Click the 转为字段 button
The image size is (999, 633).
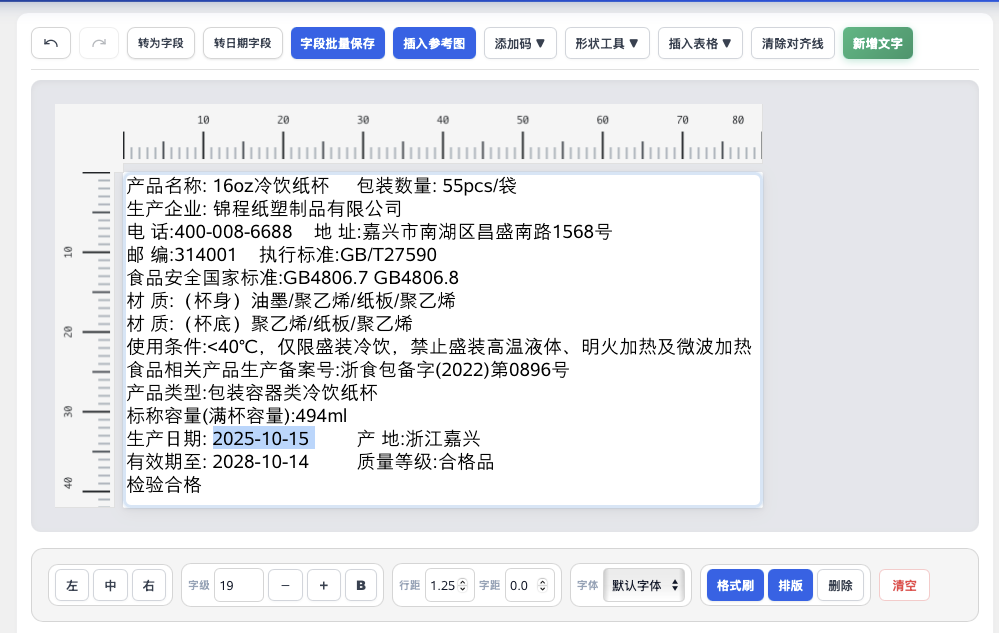(161, 44)
